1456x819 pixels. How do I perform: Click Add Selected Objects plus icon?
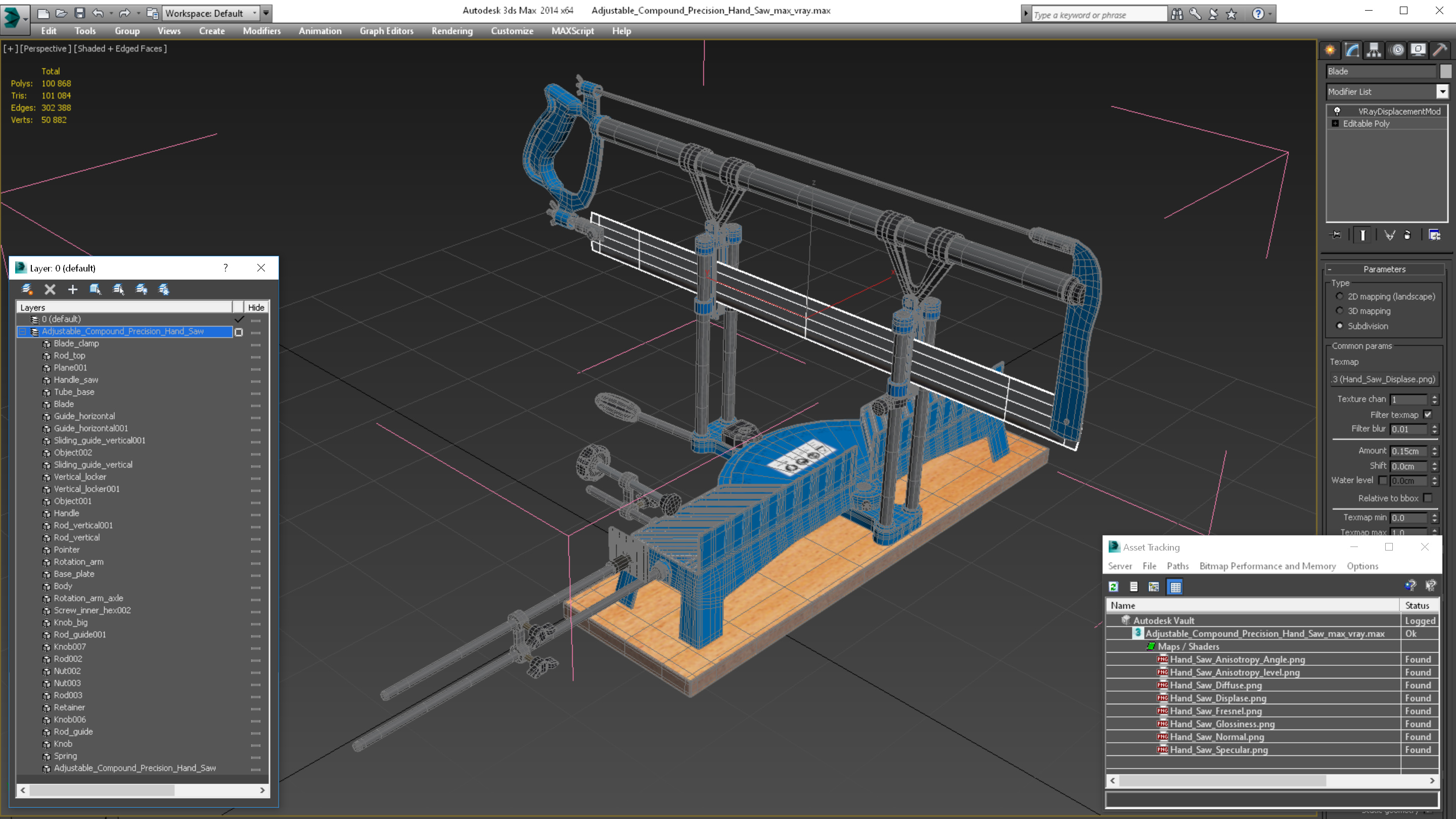point(72,289)
